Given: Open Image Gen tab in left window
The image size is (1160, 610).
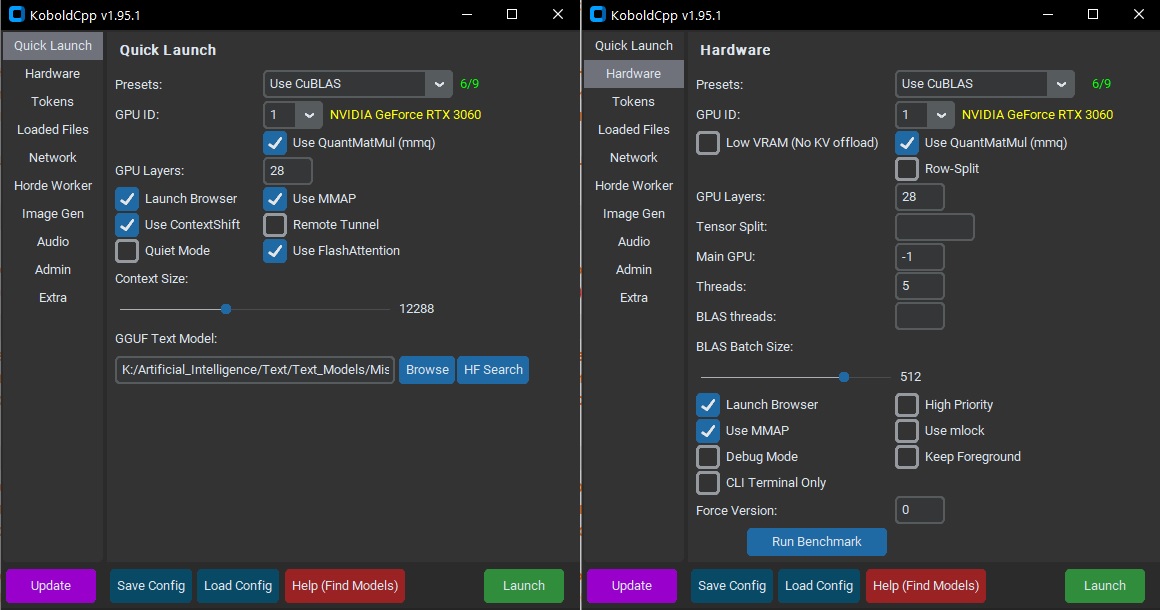Looking at the screenshot, I should pos(53,214).
